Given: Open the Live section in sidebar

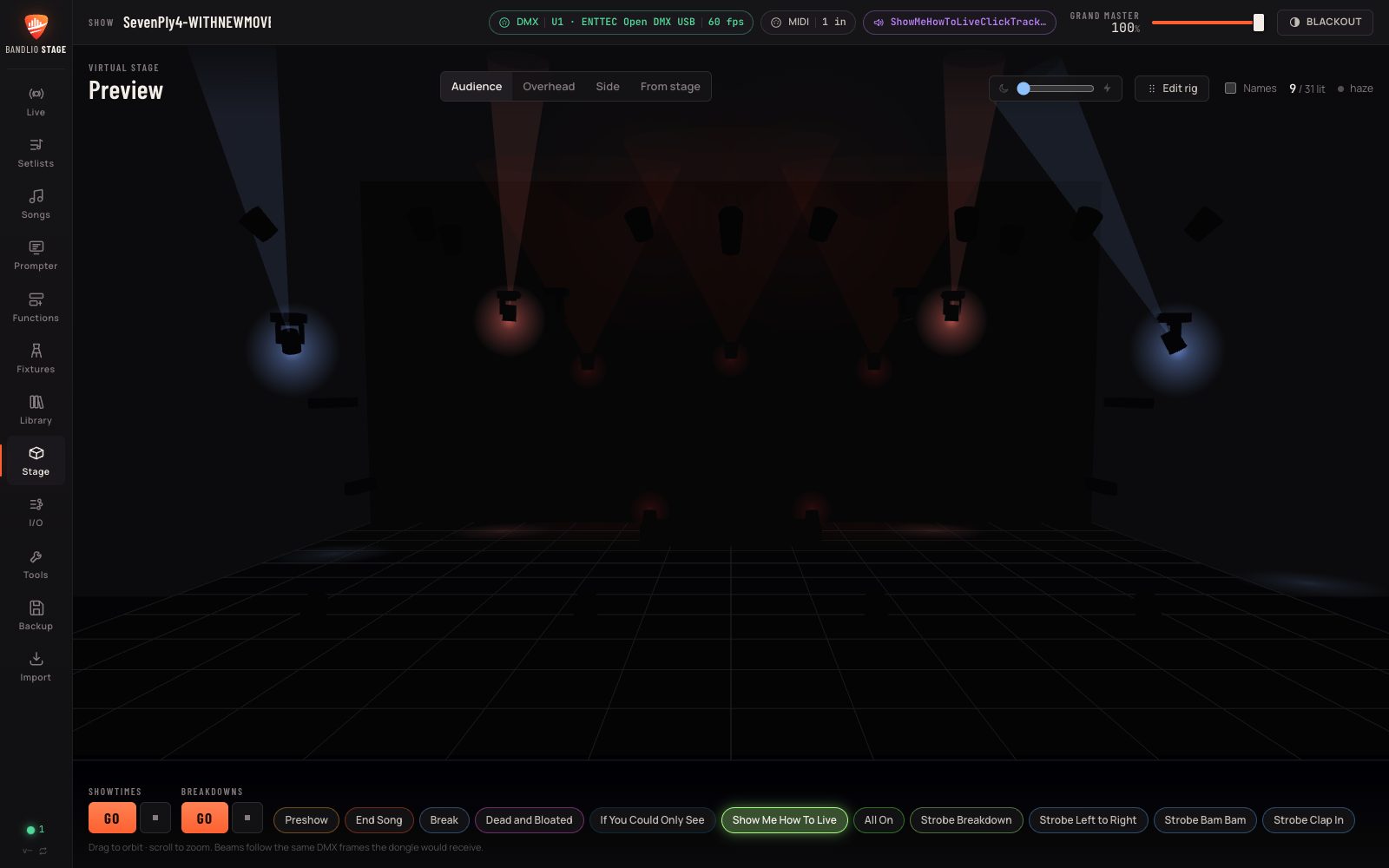Looking at the screenshot, I should [x=36, y=102].
